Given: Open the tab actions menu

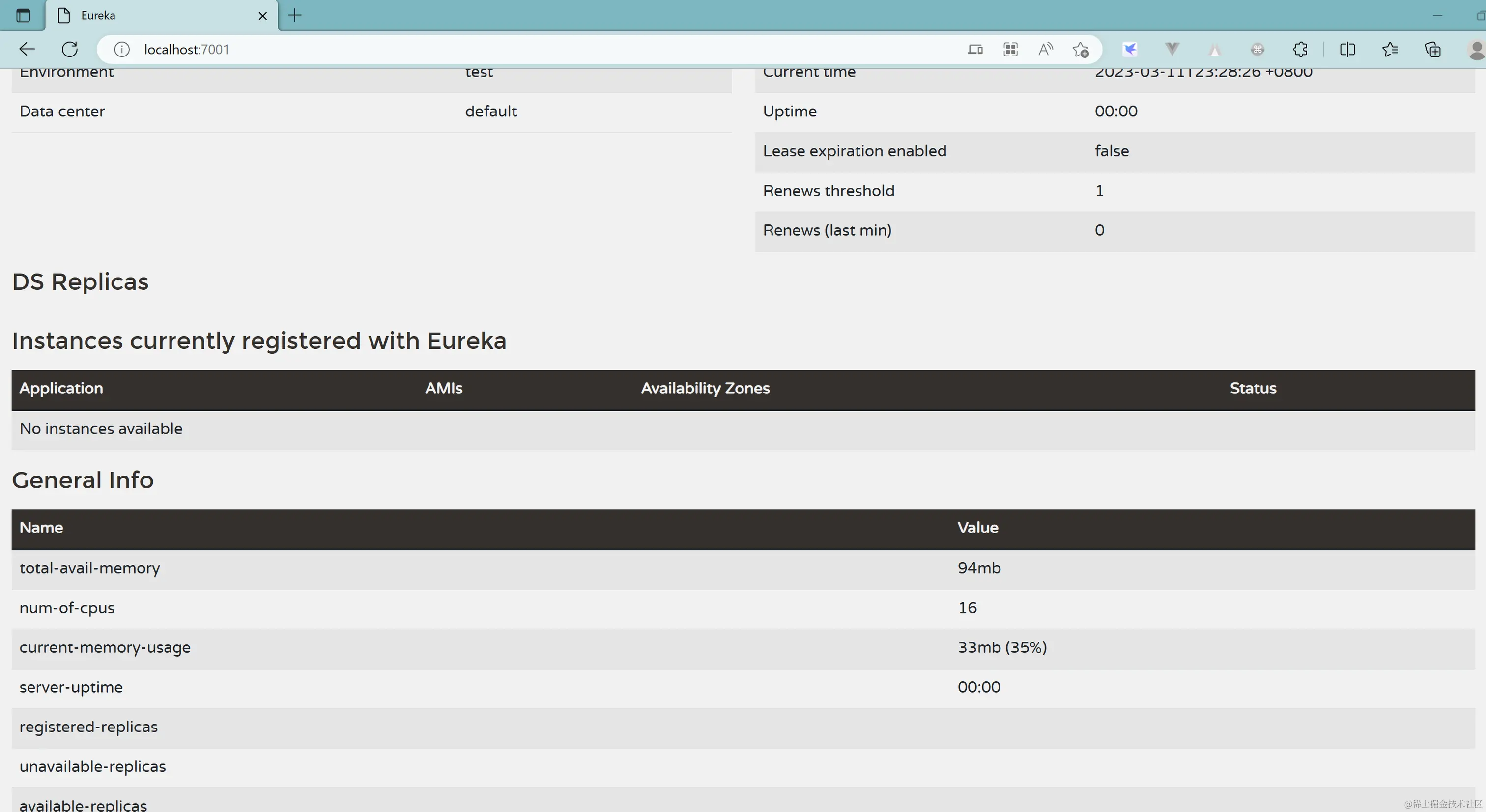Looking at the screenshot, I should coord(23,16).
